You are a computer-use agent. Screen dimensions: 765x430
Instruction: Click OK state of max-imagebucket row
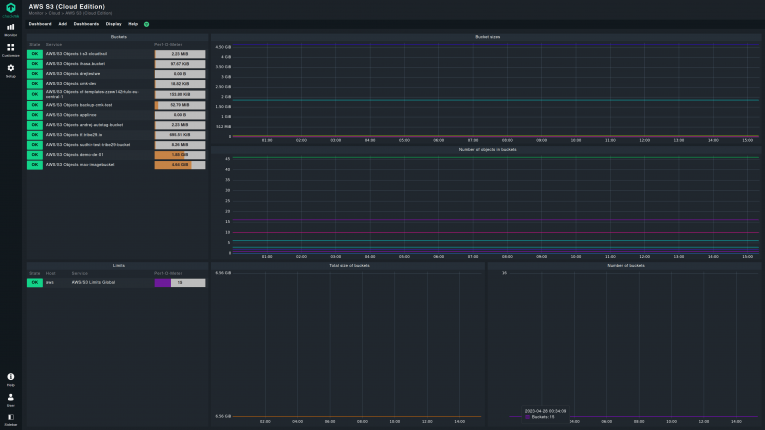(x=35, y=164)
